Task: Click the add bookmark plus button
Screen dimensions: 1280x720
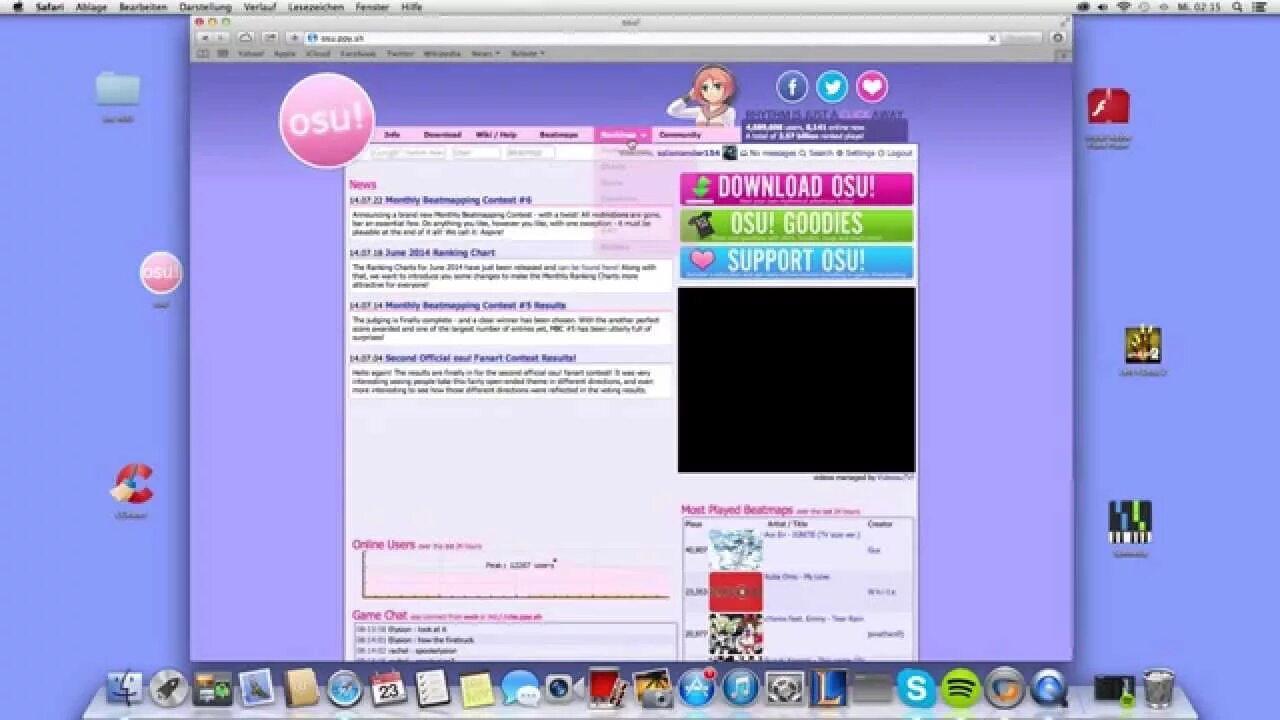Action: (294, 38)
